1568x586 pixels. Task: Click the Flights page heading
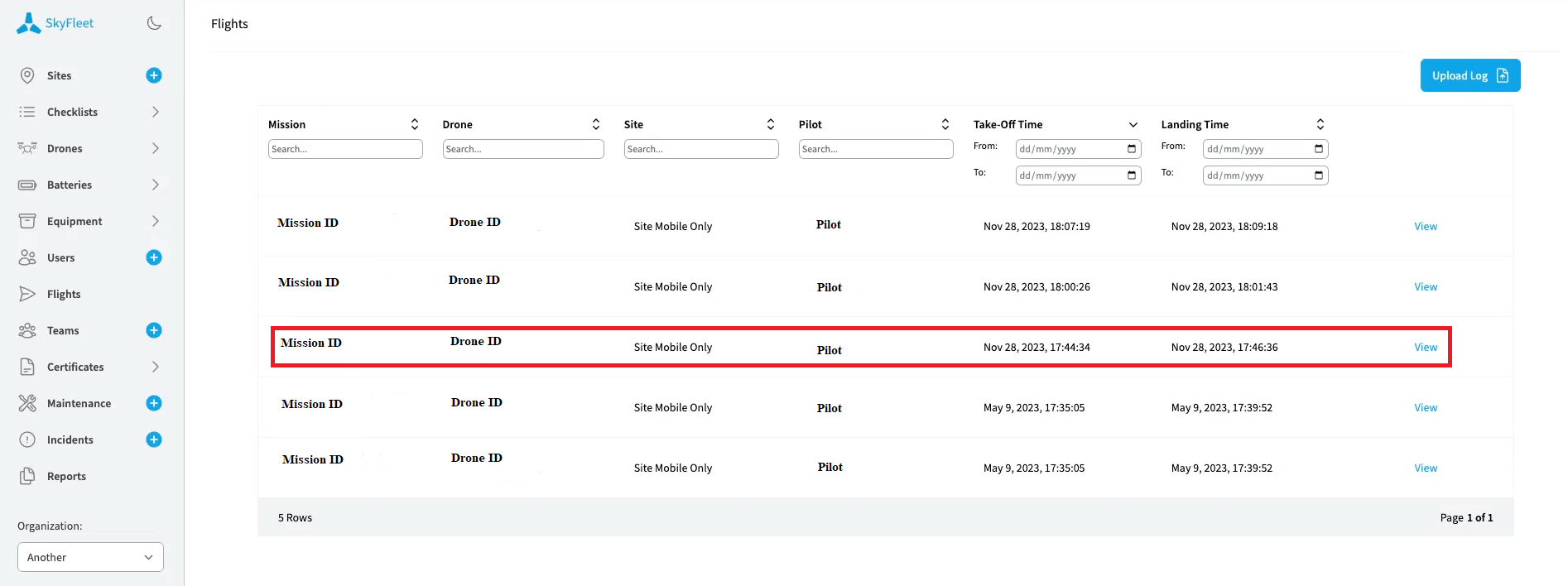click(x=229, y=23)
